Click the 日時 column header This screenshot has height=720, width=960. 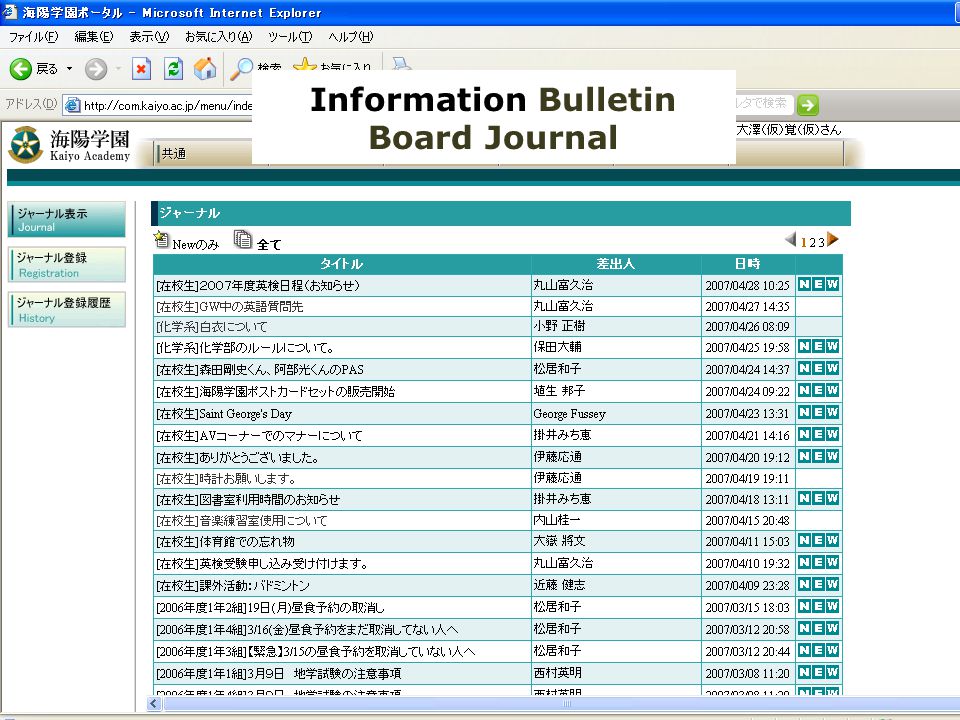(x=748, y=264)
